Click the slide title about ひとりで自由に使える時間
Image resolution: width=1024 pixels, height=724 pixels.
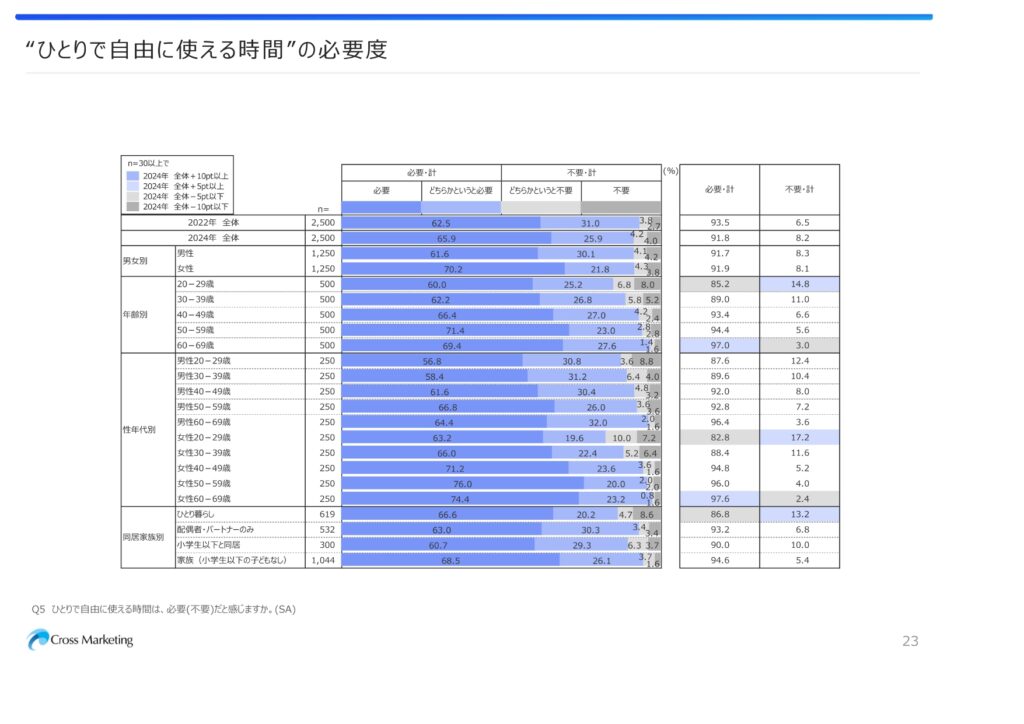click(x=206, y=50)
